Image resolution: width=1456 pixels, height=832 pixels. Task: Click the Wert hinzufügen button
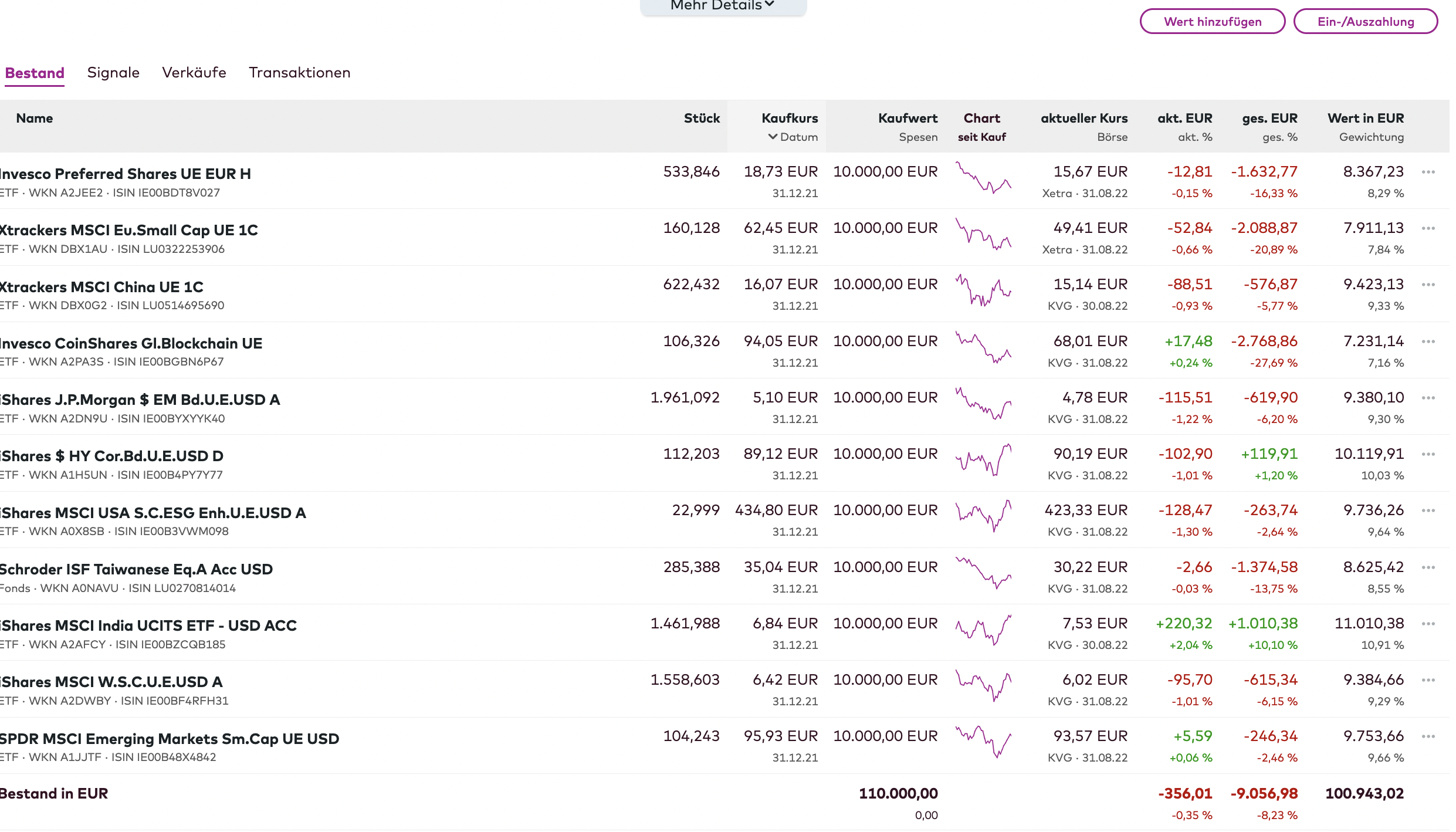tap(1212, 22)
